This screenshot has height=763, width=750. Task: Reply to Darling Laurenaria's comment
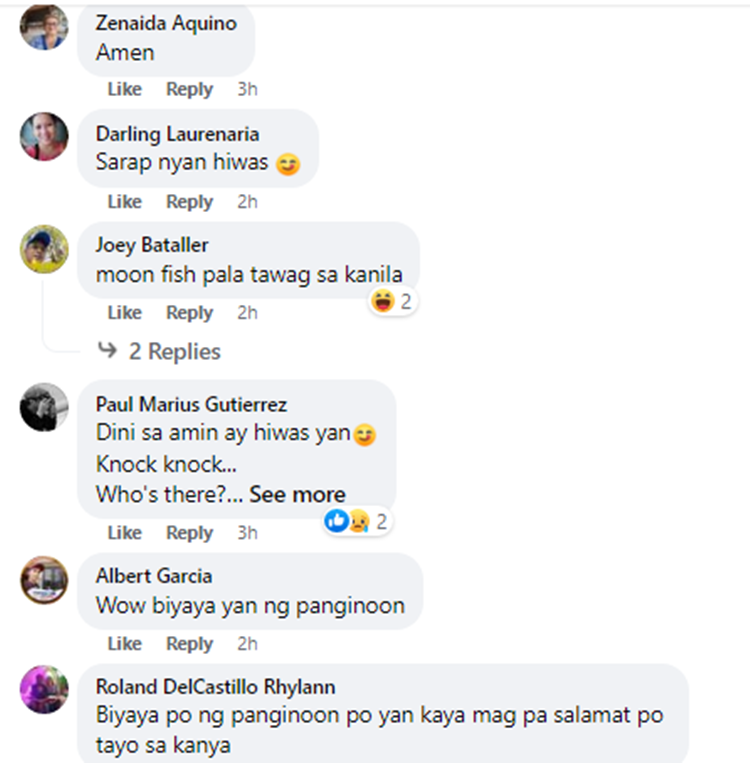click(189, 201)
